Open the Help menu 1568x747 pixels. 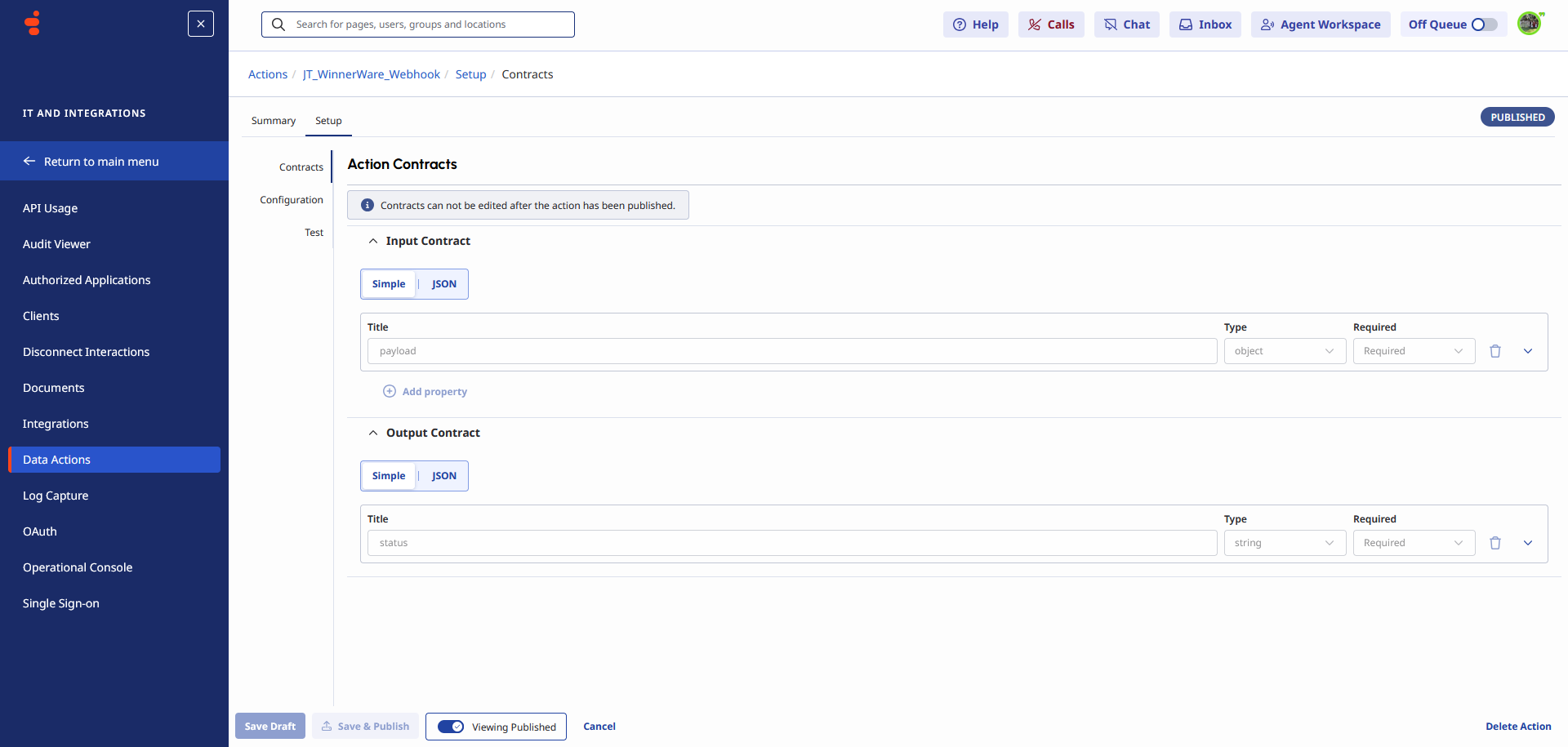(x=975, y=24)
